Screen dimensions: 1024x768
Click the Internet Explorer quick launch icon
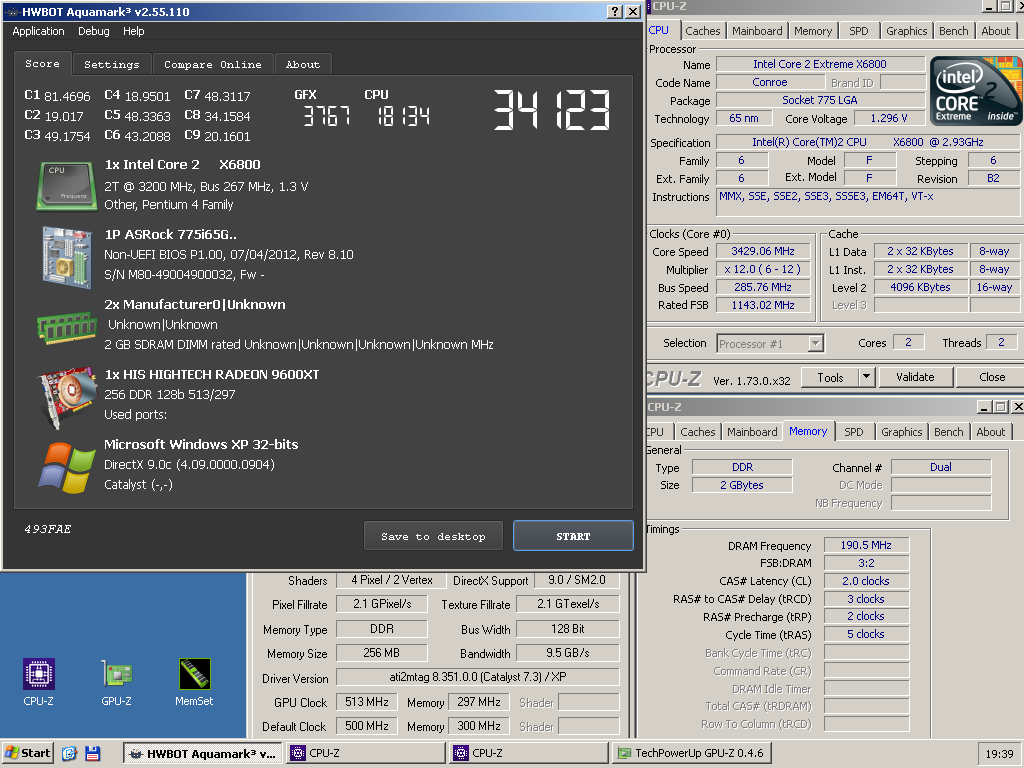coord(69,753)
